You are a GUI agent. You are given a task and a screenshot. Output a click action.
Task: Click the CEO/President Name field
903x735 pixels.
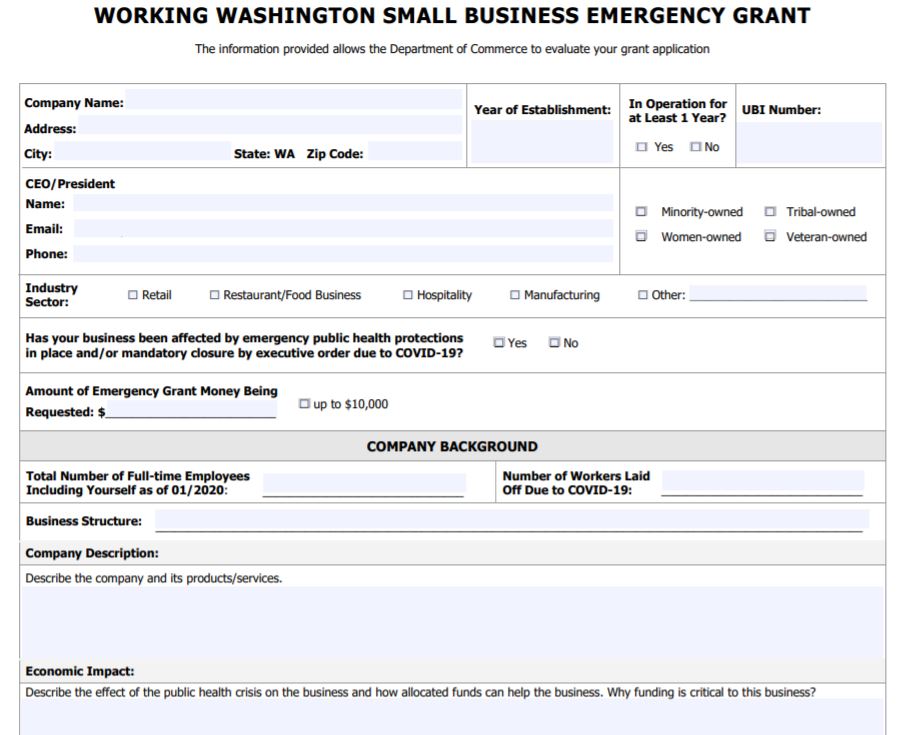343,203
